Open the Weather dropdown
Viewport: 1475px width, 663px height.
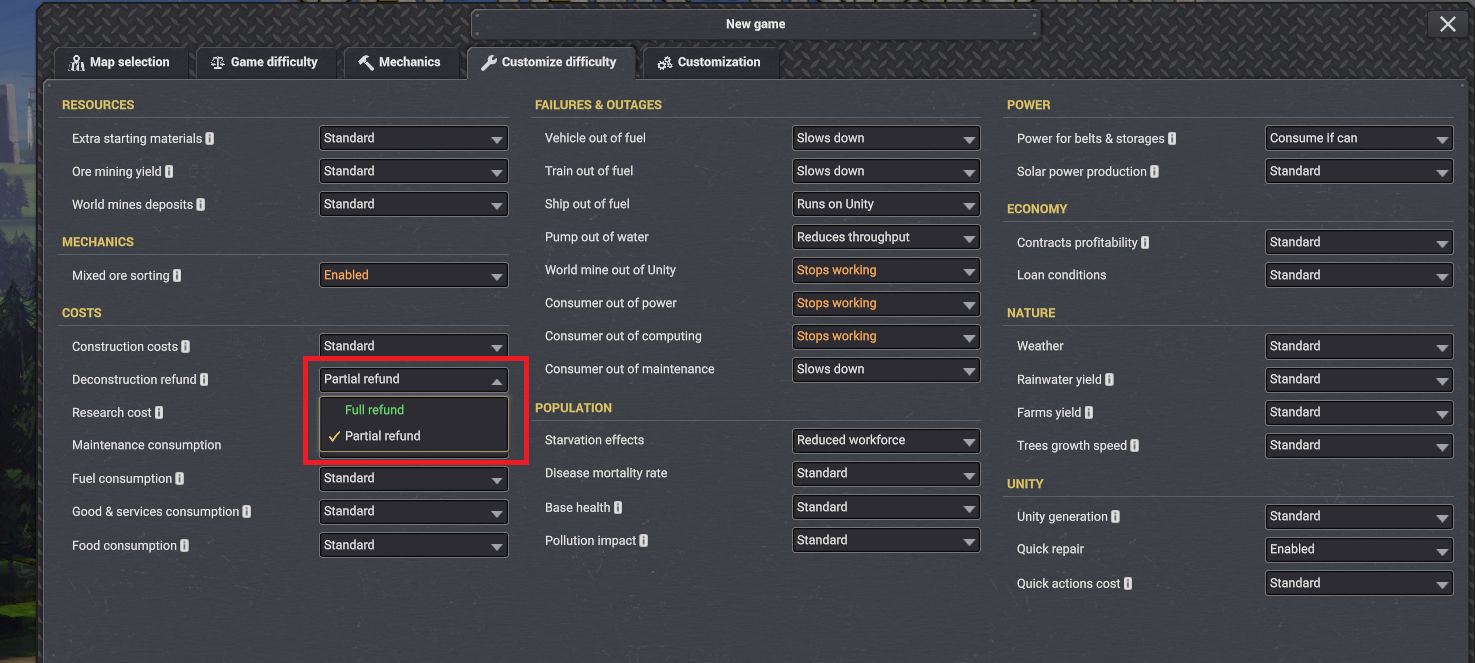coord(1359,346)
